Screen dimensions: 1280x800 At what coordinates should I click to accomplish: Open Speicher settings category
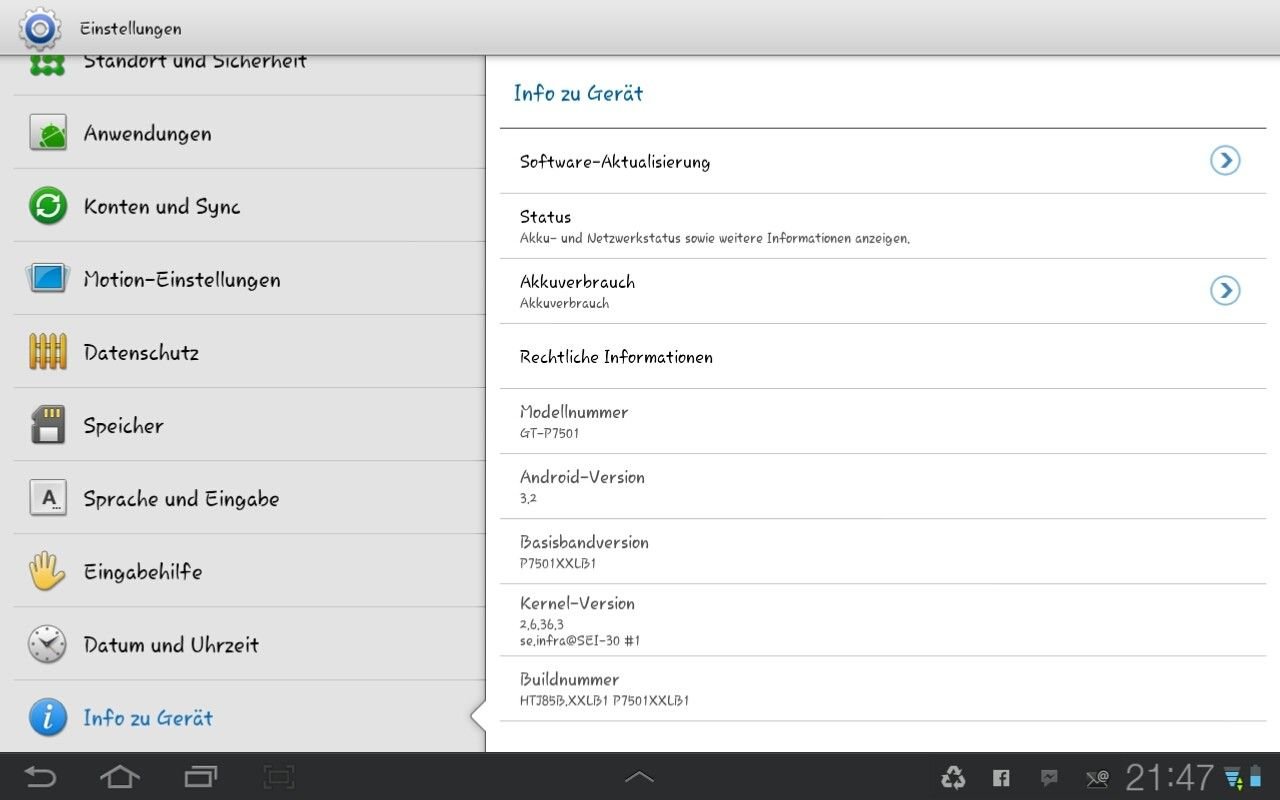point(249,425)
